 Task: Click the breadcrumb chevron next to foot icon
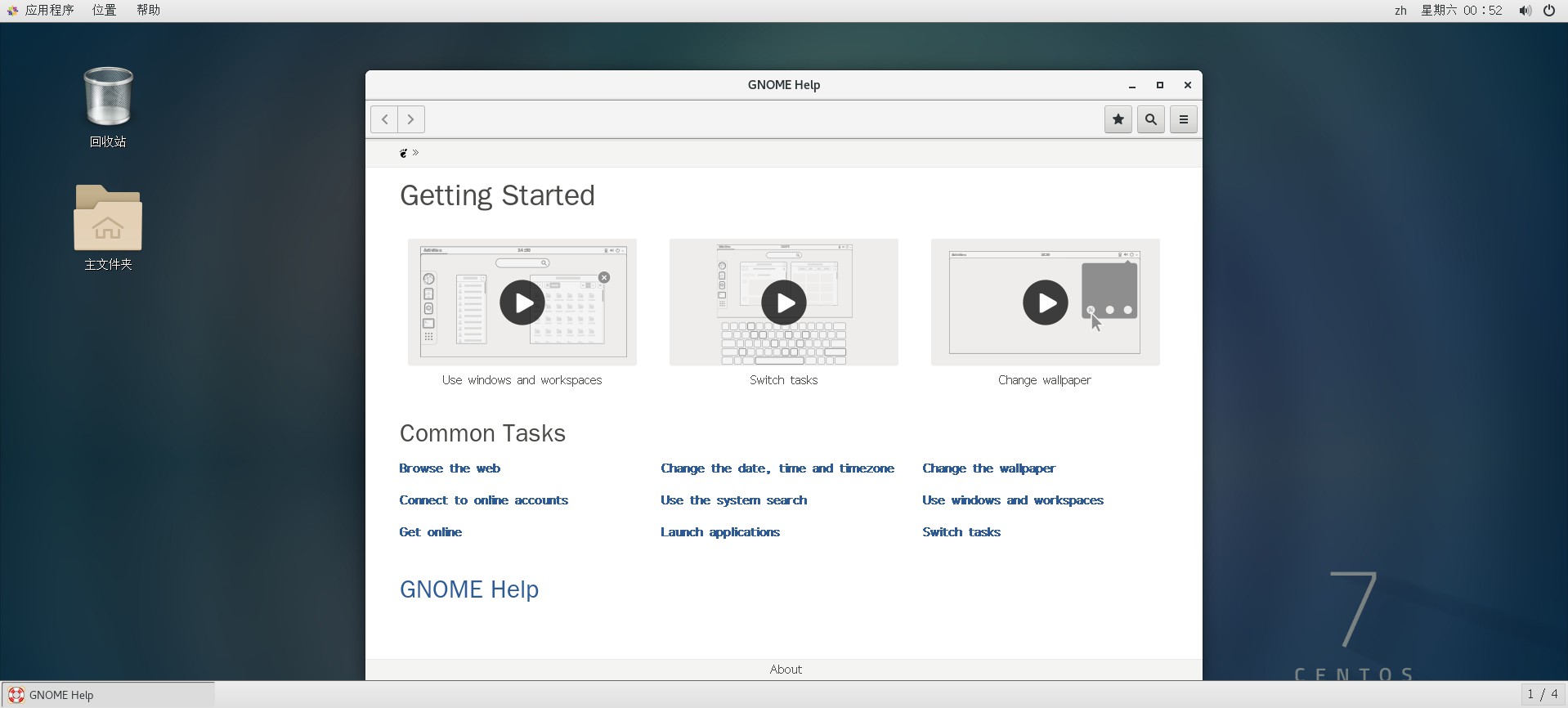coord(415,153)
